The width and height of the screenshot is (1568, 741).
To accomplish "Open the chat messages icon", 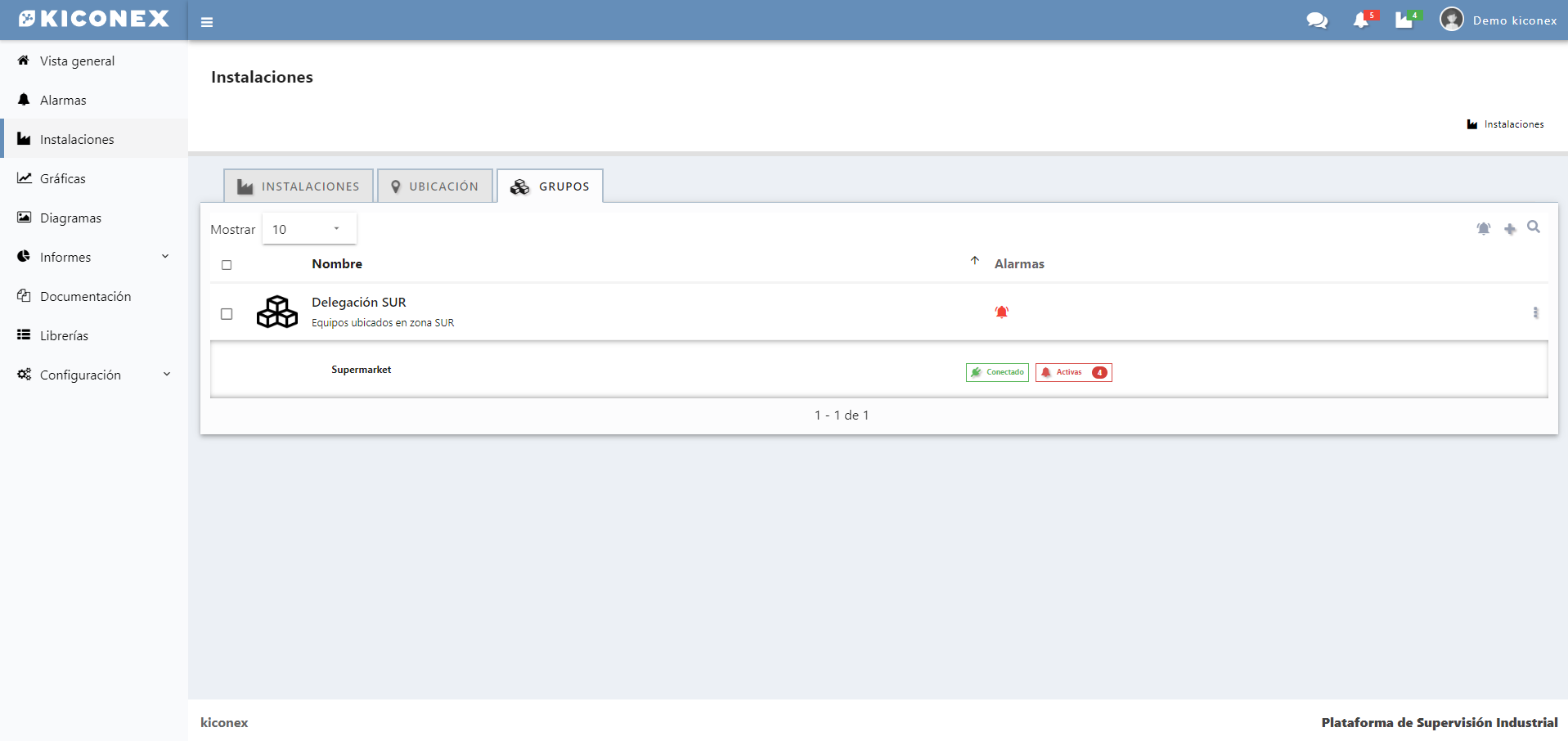I will coord(1317,20).
